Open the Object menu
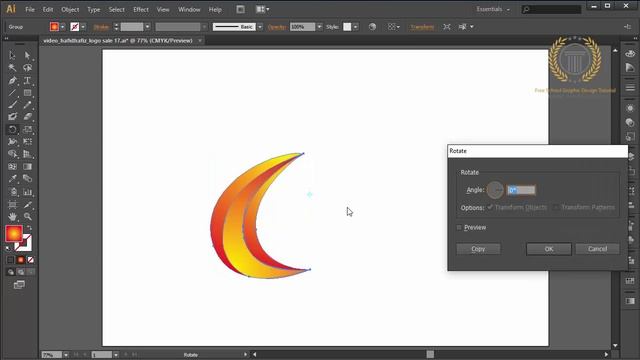 (x=70, y=9)
